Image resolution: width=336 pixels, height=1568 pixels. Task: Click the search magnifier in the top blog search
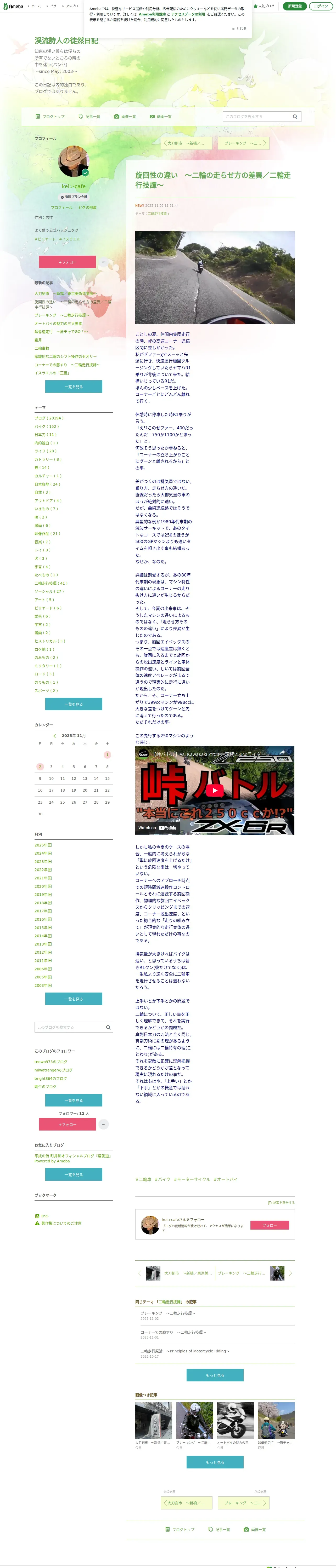tap(295, 116)
